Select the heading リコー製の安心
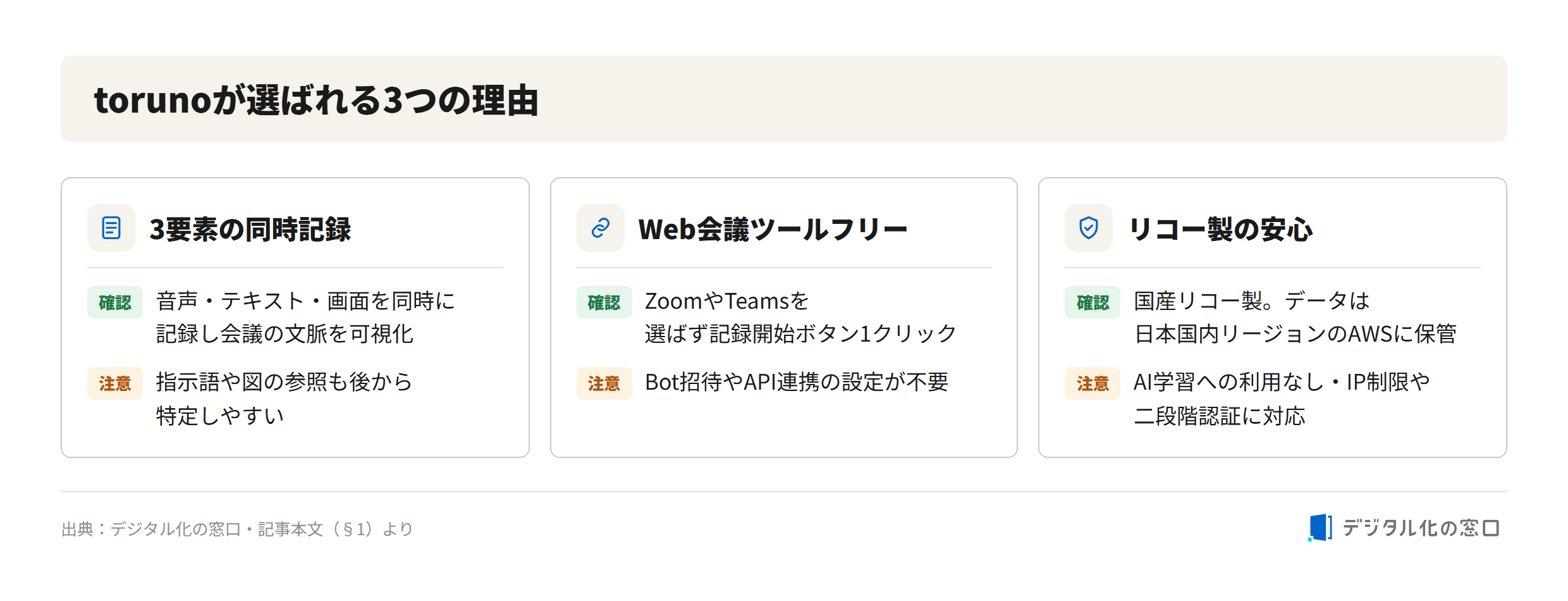This screenshot has height=601, width=1568. click(1220, 229)
